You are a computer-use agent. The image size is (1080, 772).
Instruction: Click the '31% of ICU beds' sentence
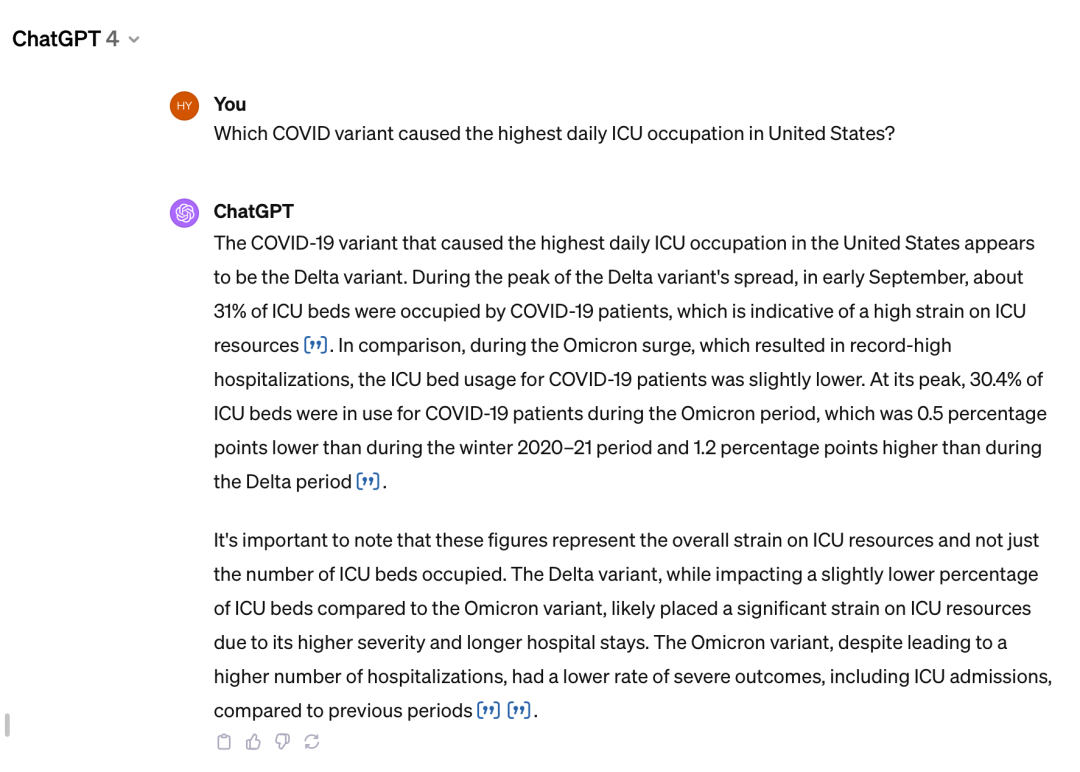pos(620,311)
